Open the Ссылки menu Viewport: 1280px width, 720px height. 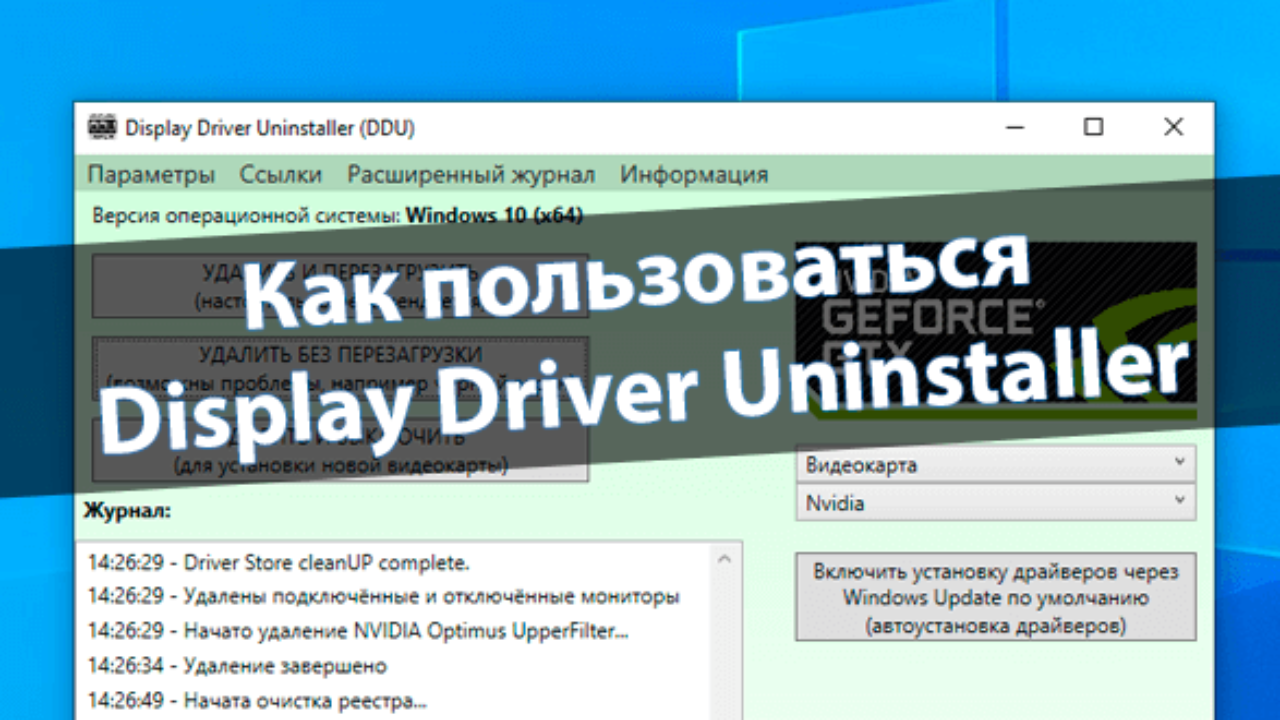click(281, 174)
